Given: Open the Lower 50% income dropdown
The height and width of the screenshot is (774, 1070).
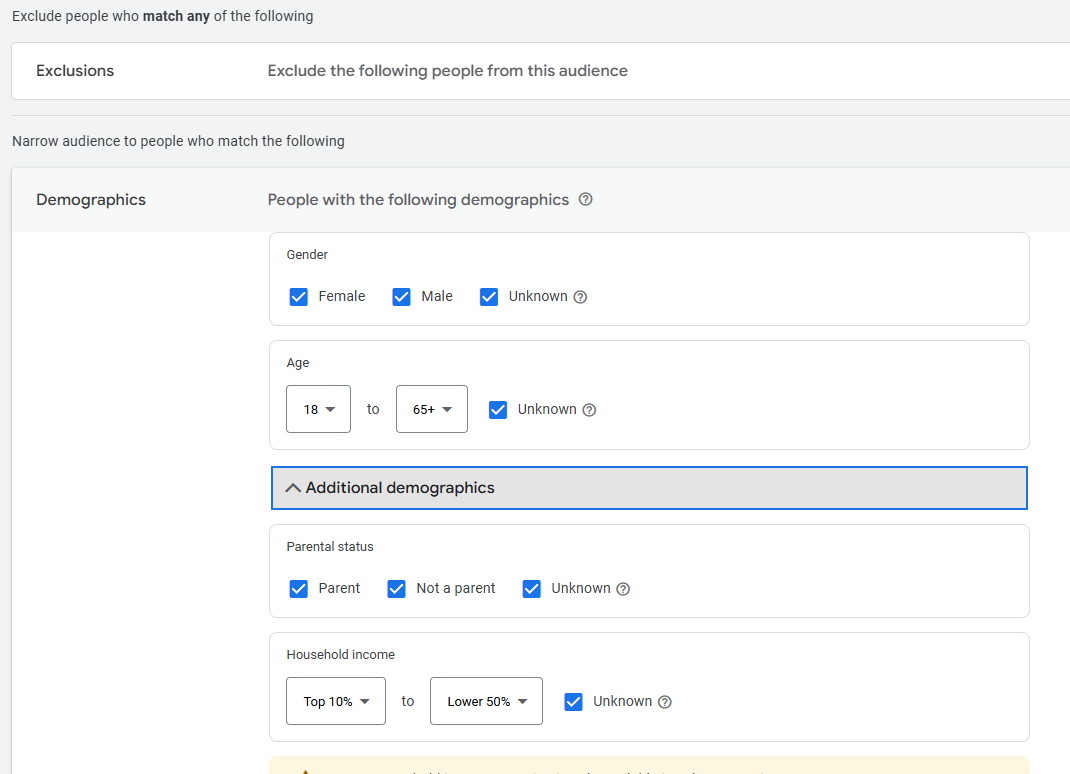Looking at the screenshot, I should tap(486, 701).
